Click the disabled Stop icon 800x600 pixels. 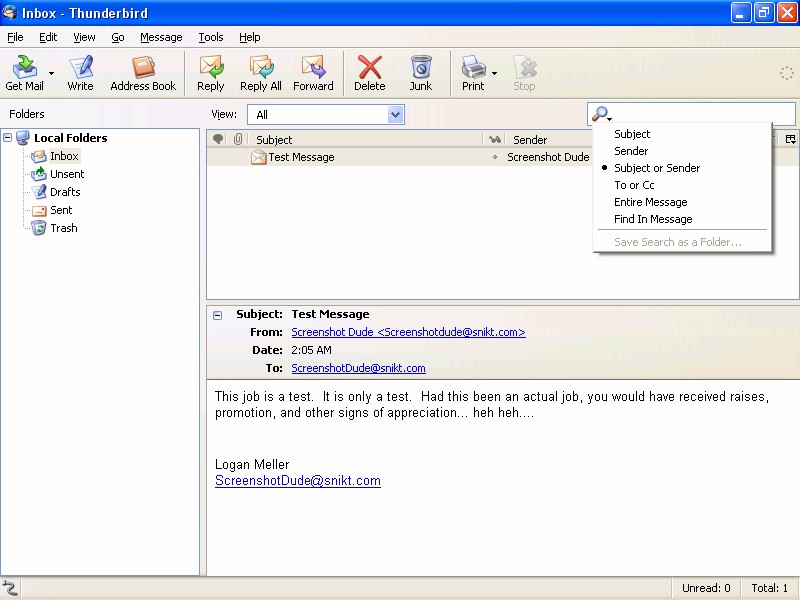tap(524, 73)
